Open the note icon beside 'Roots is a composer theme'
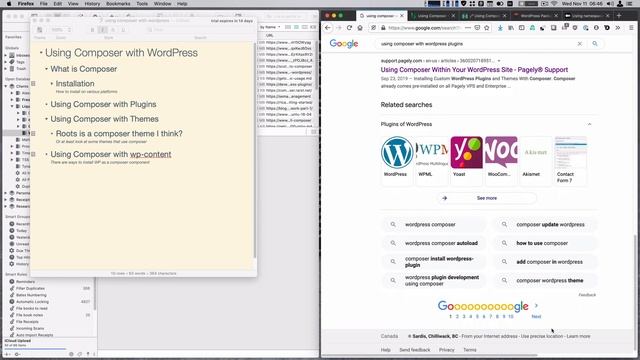The width and height of the screenshot is (640, 360). click(x=33, y=133)
